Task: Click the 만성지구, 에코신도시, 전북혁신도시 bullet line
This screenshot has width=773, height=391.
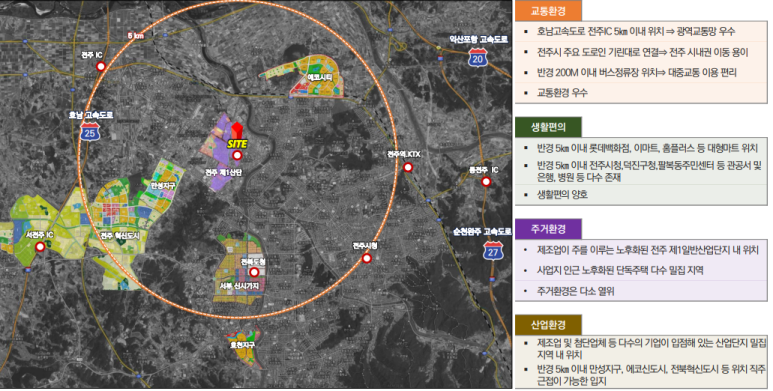Action: coord(652,375)
